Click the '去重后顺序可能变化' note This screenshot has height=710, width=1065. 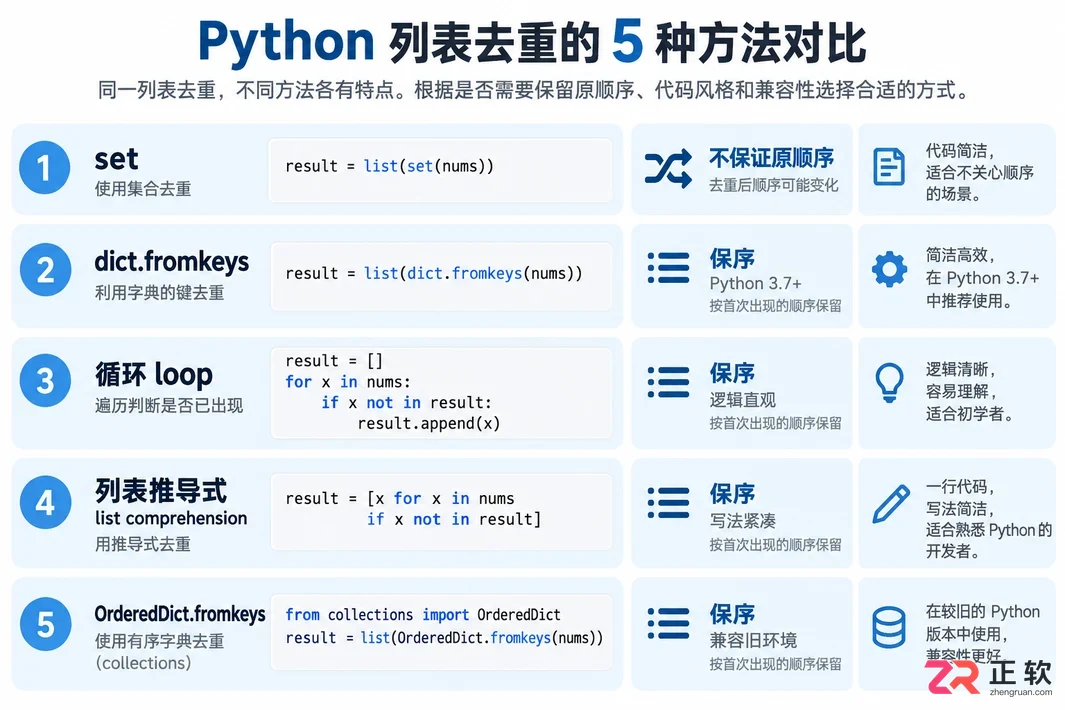click(x=774, y=185)
